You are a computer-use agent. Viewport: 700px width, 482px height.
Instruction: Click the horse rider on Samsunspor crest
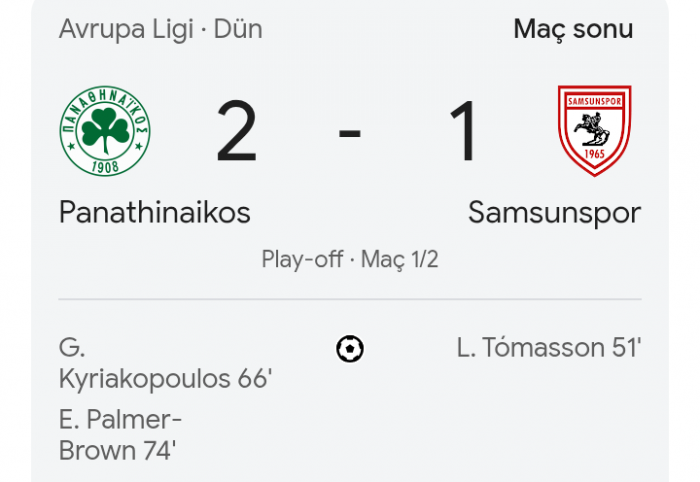pyautogui.click(x=594, y=129)
